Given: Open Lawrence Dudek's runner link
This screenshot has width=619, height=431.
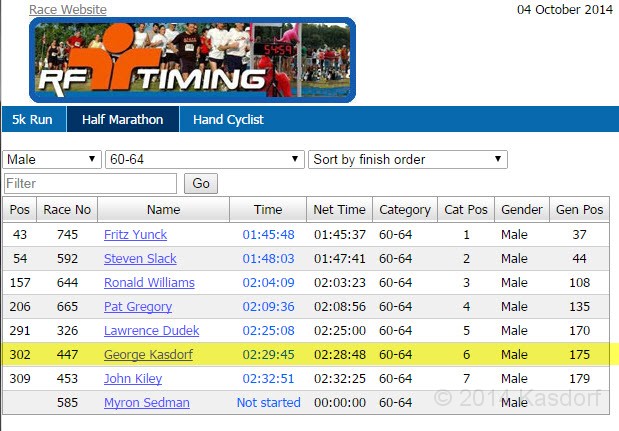Looking at the screenshot, I should coord(151,331).
